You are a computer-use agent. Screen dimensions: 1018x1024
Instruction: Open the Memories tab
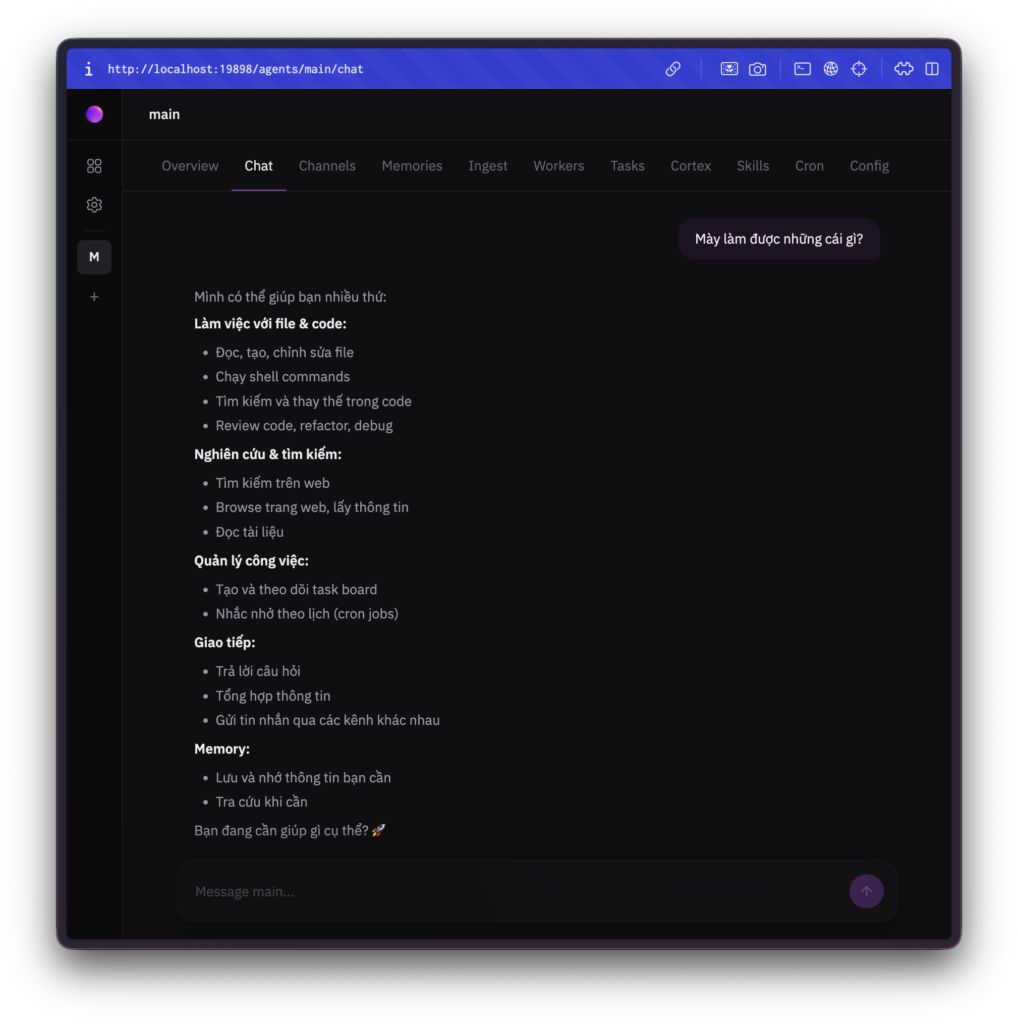[x=412, y=166]
